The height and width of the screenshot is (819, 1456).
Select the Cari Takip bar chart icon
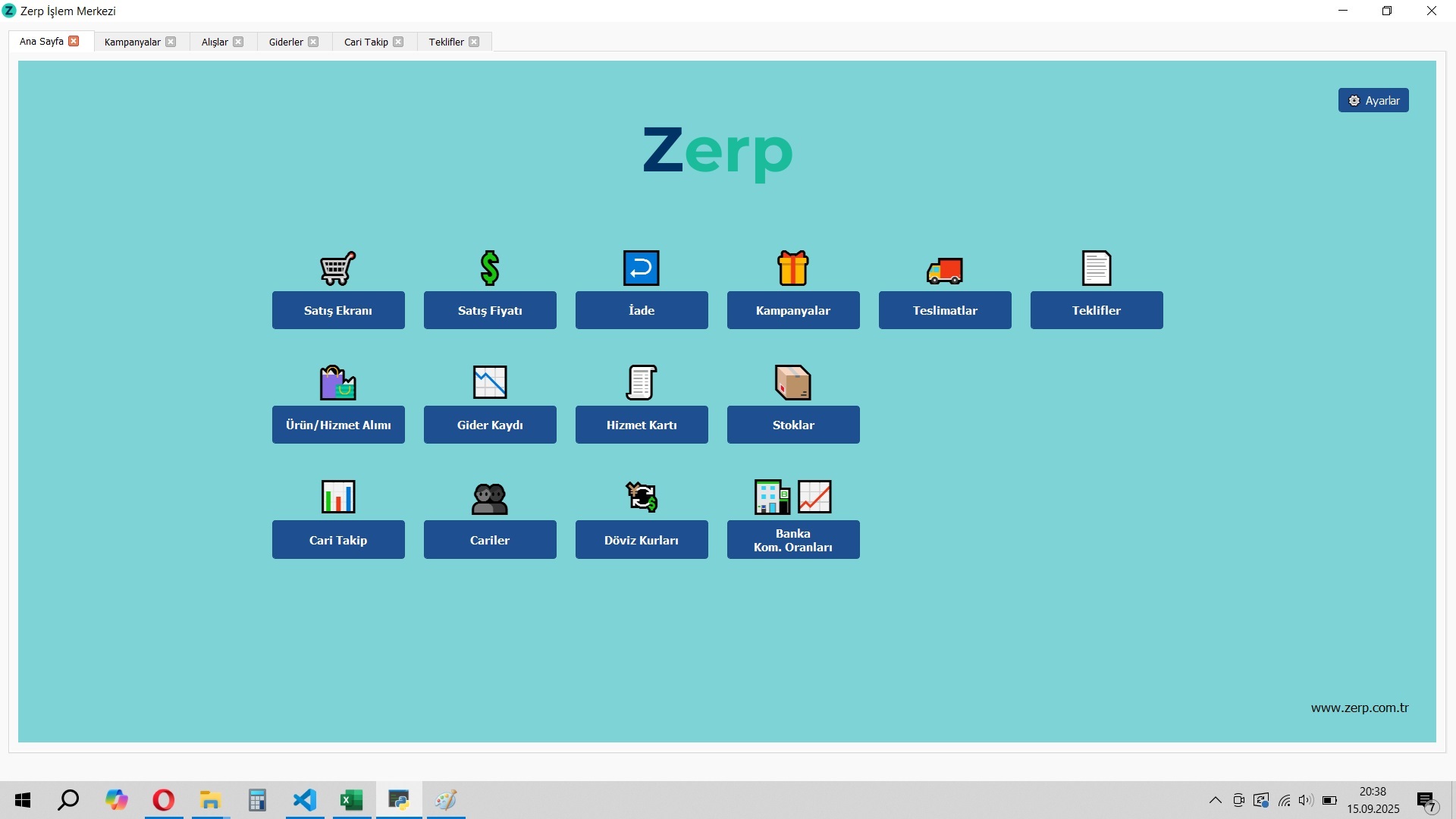337,497
